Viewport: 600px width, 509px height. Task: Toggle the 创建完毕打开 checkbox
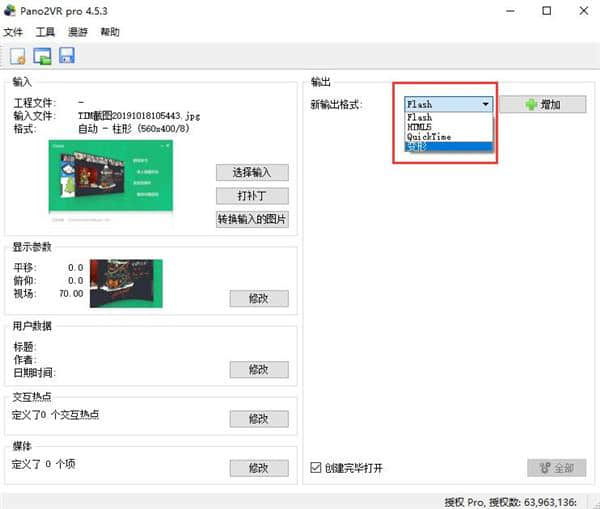(317, 468)
